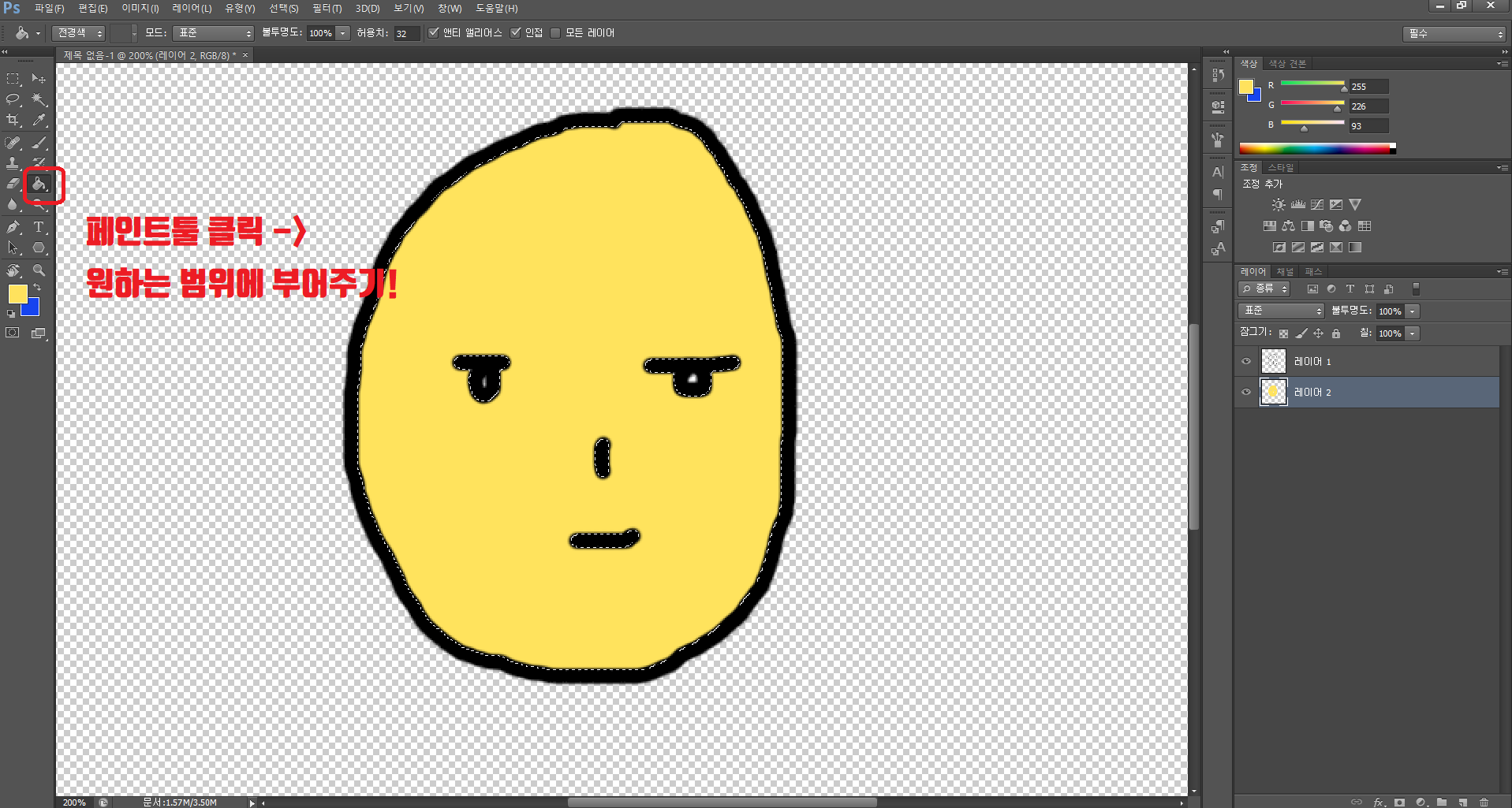Open the layer style fx menu
The width and height of the screenshot is (1512, 808).
click(x=1379, y=802)
